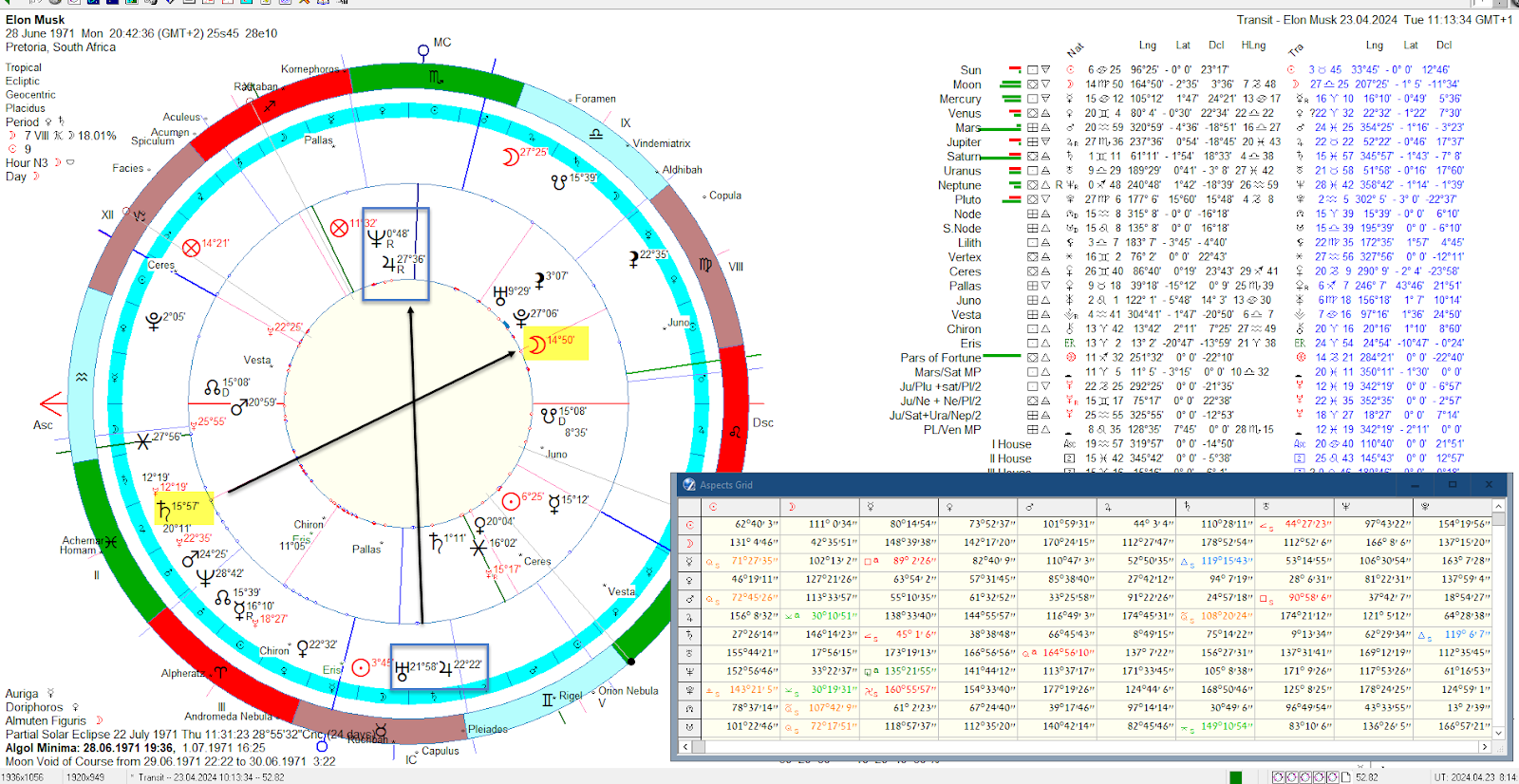
Task: Click the 'Ecliptic' setting label
Action: pos(23,81)
